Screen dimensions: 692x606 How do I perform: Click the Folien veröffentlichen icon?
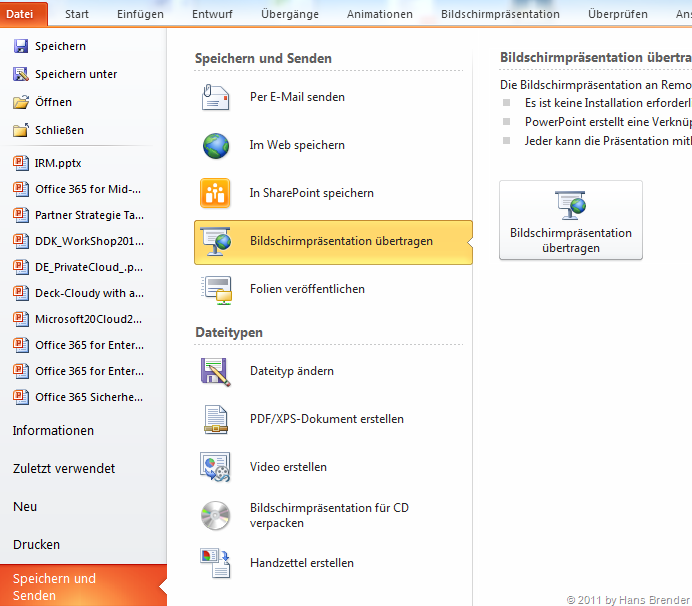216,289
